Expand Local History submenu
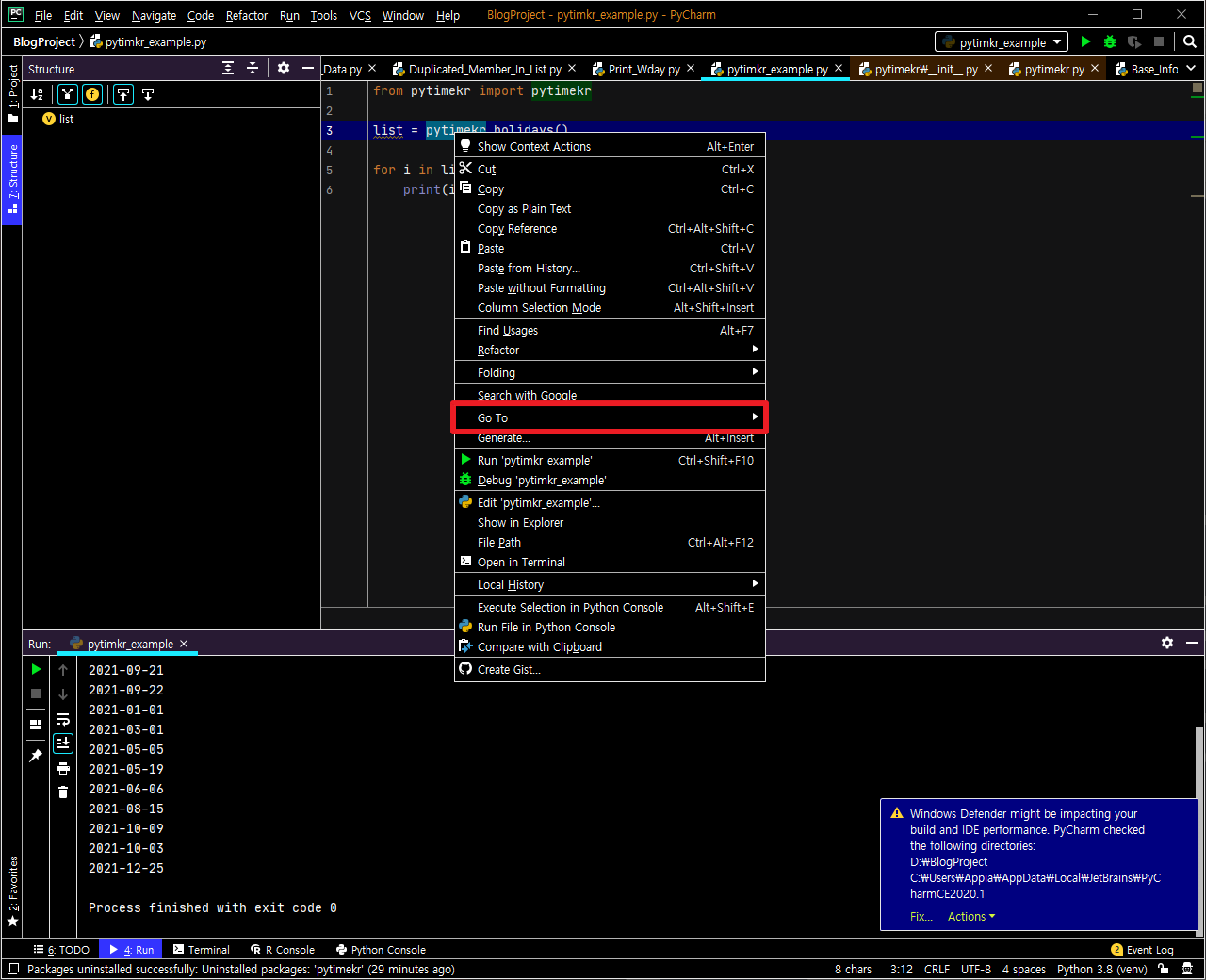Viewport: 1206px width, 980px height. [610, 584]
